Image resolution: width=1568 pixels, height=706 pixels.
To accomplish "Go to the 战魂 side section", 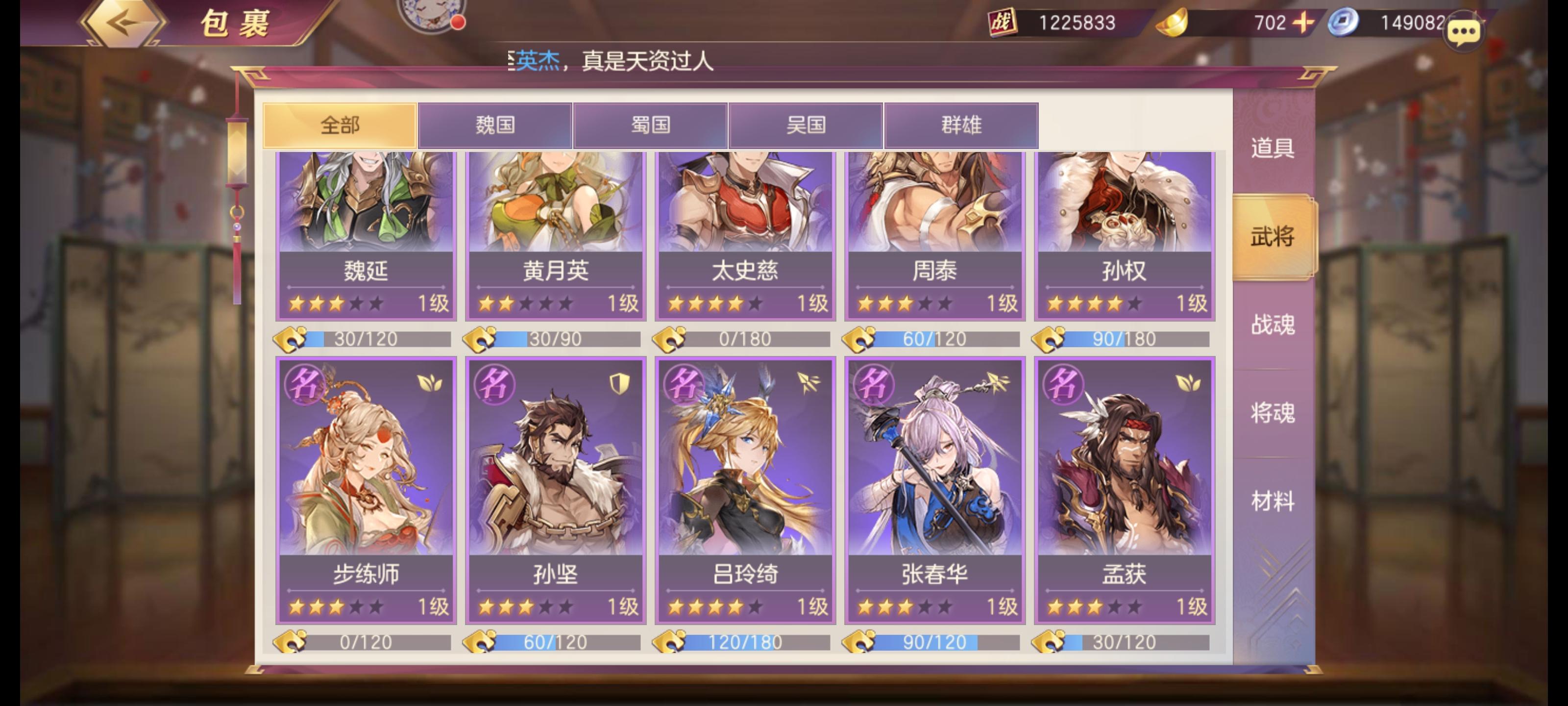I will point(1272,325).
